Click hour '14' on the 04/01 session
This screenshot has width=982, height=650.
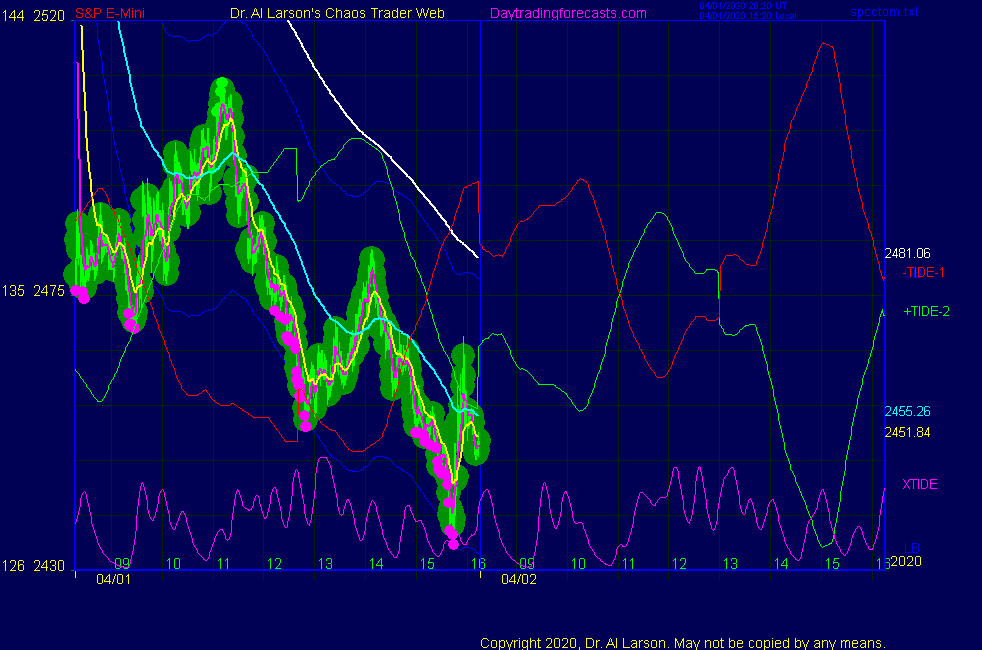pyautogui.click(x=376, y=564)
